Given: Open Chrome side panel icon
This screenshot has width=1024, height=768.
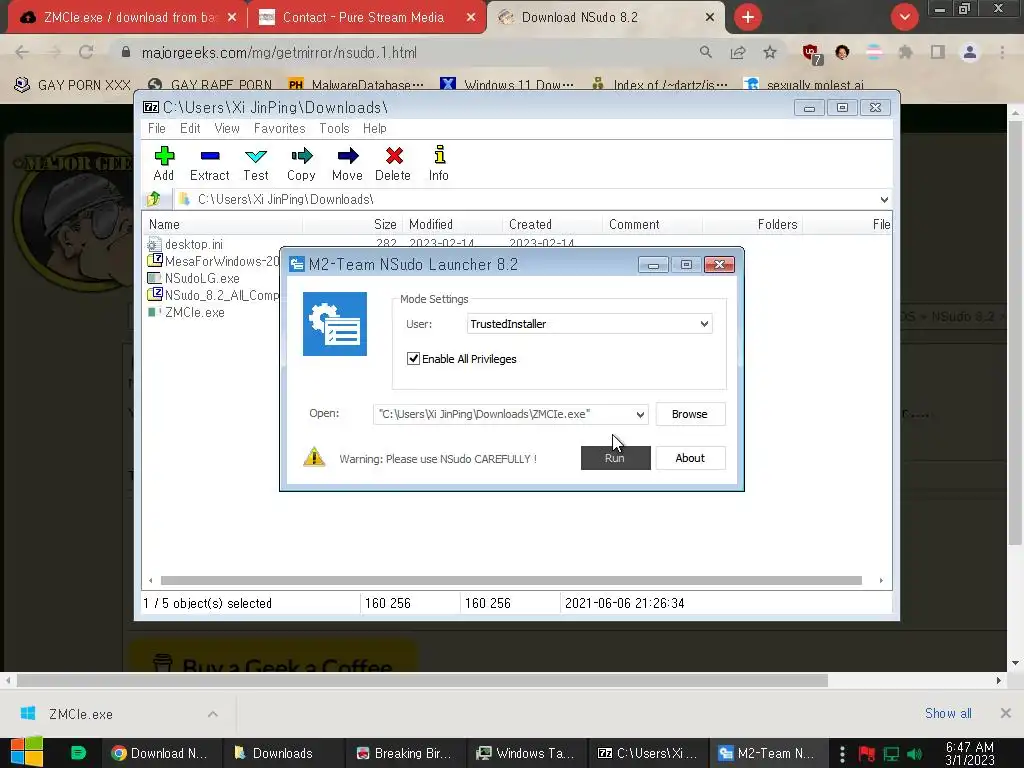Looking at the screenshot, I should coord(938,52).
